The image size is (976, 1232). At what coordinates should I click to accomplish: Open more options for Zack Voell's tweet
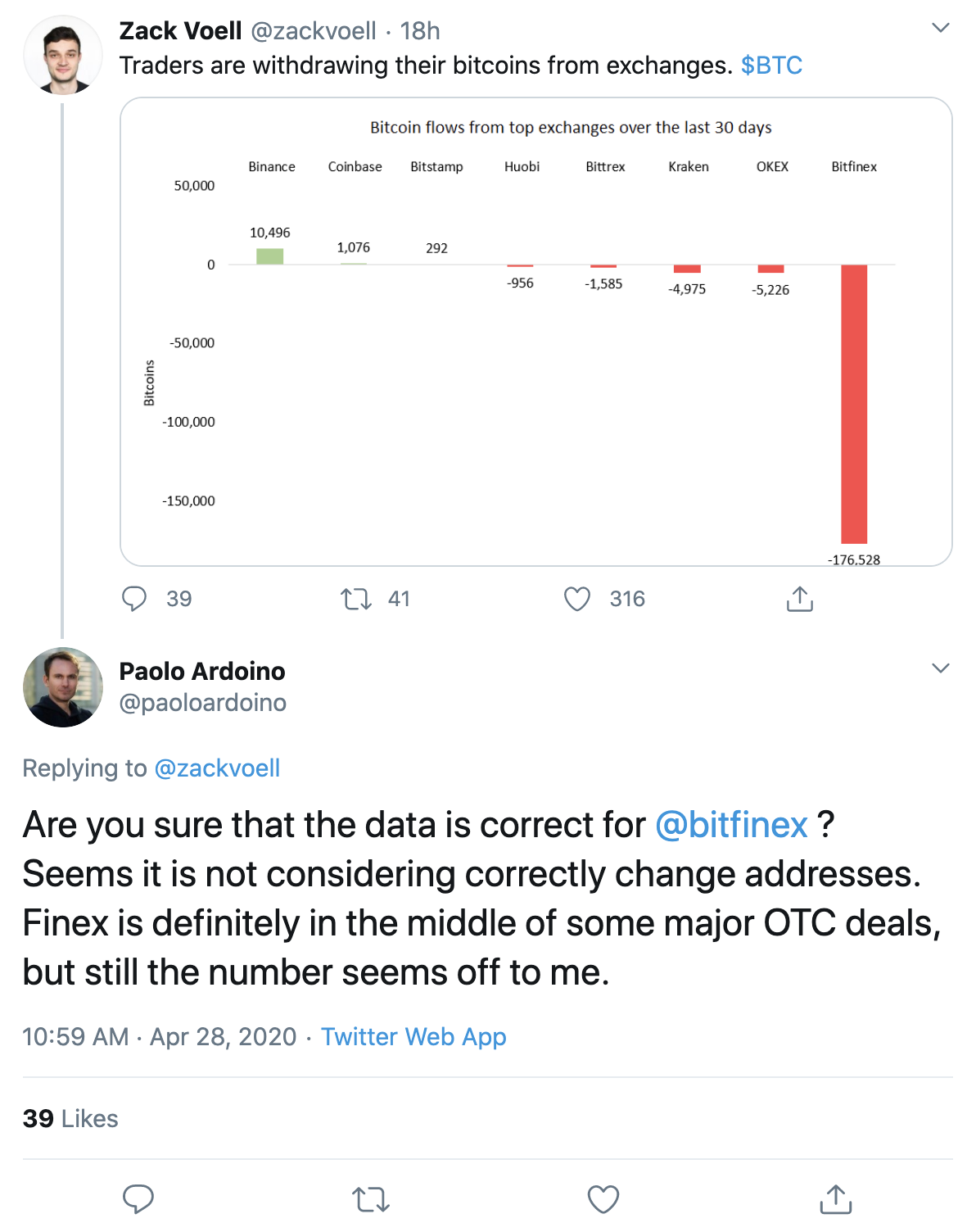tap(941, 28)
